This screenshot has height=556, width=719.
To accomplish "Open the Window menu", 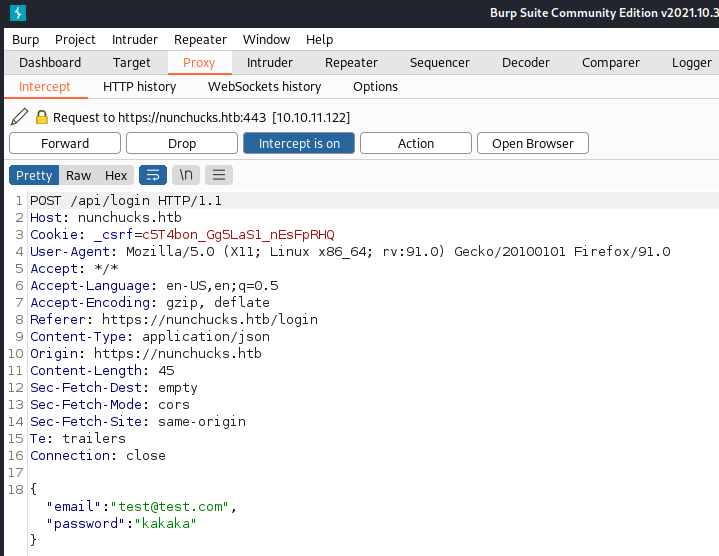I will pyautogui.click(x=266, y=39).
